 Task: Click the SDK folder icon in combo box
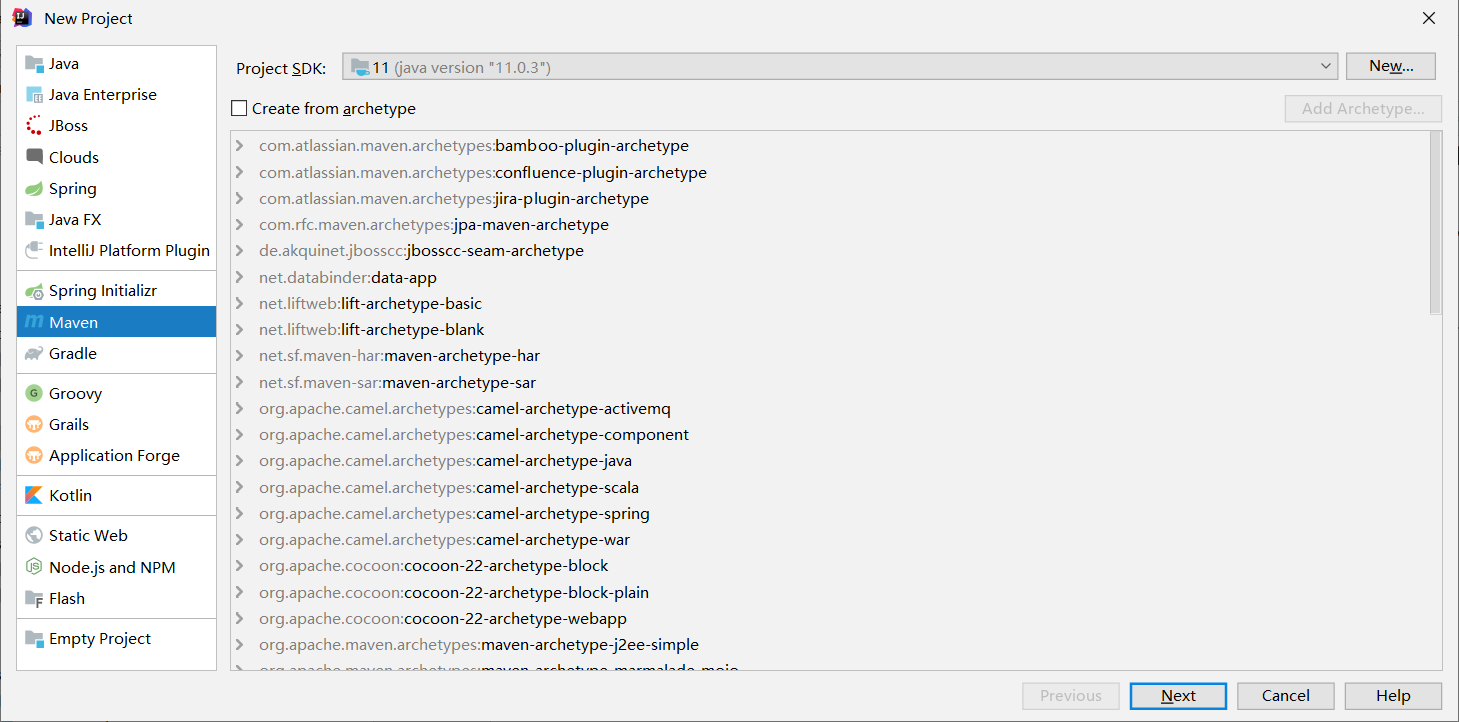click(x=360, y=67)
